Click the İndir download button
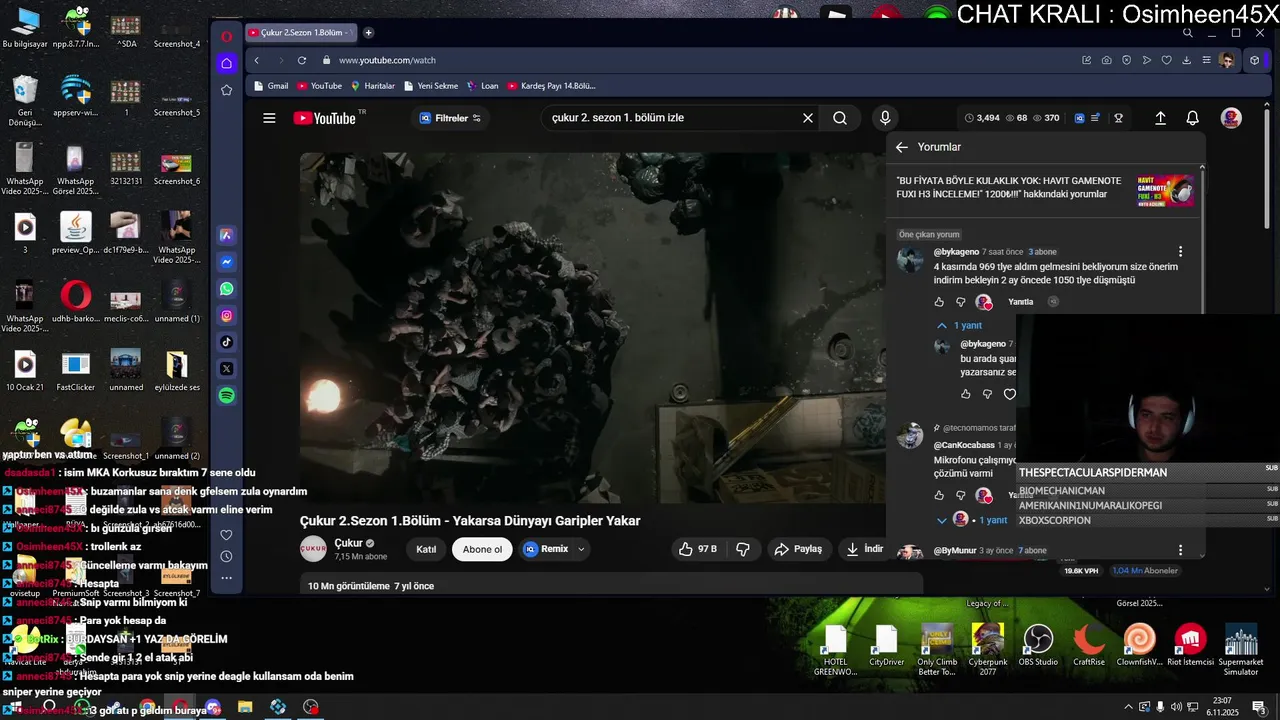1280x720 pixels. click(864, 549)
